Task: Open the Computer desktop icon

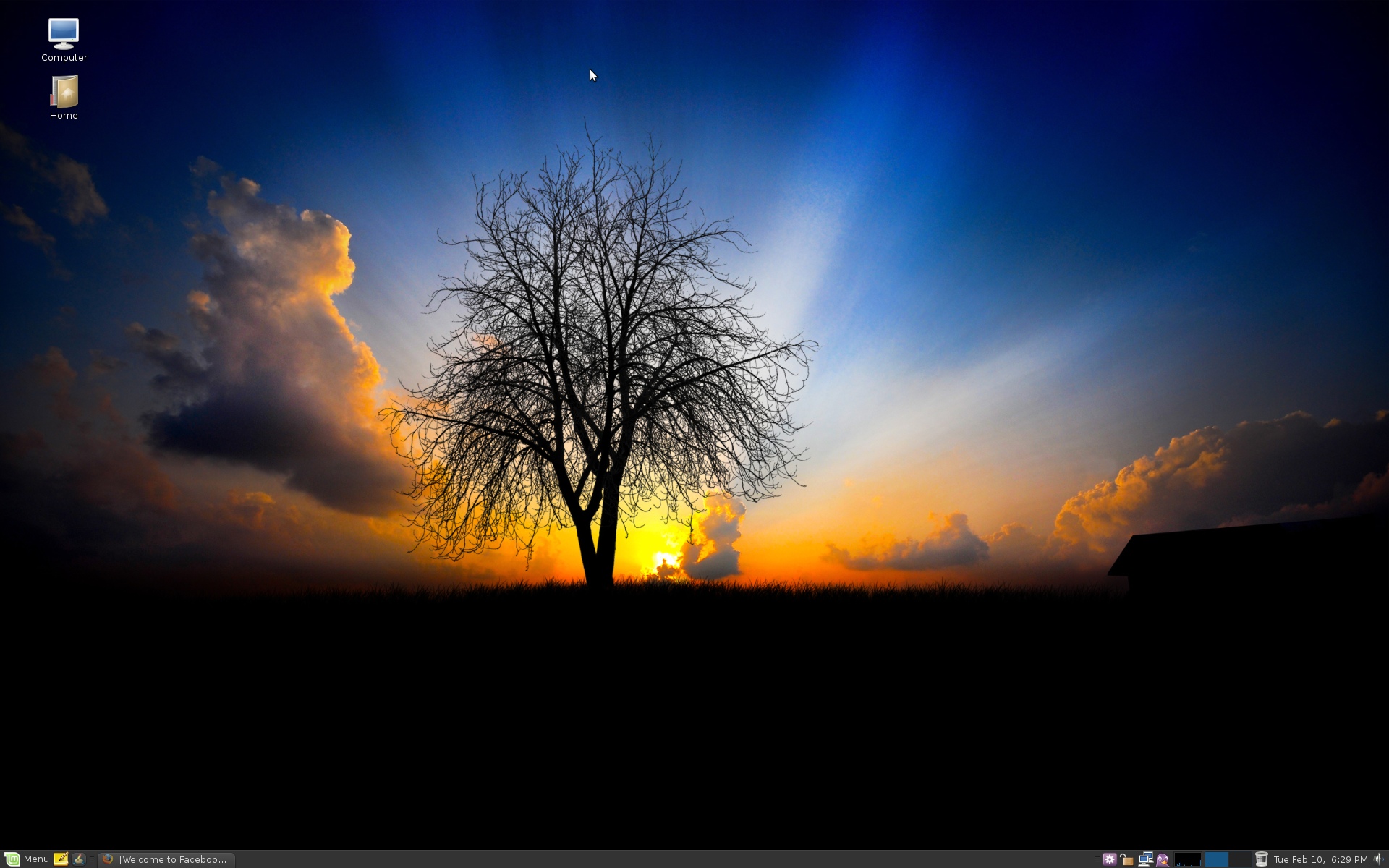Action: tap(64, 35)
